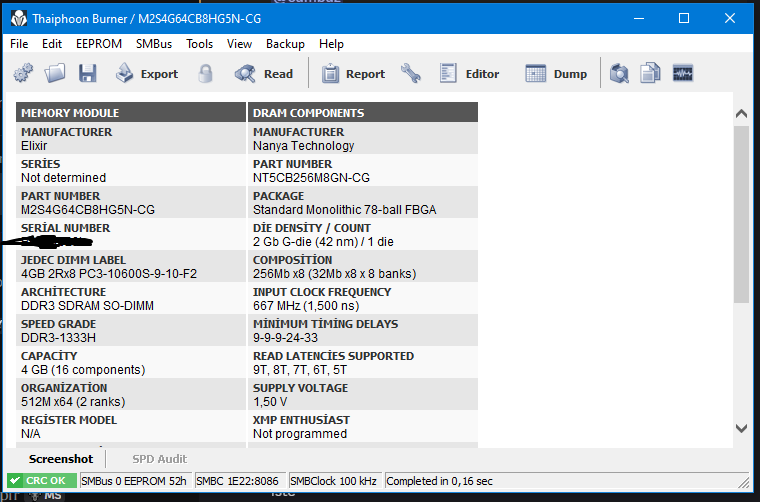Click the magnifier database search icon
Viewport: 760px width, 502px height.
coord(620,73)
